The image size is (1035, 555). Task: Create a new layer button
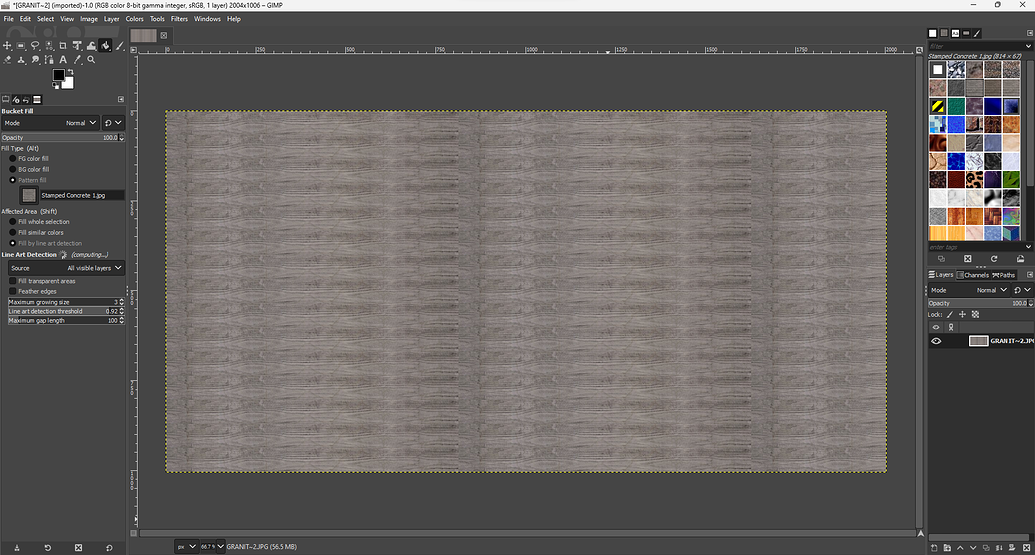pos(934,548)
